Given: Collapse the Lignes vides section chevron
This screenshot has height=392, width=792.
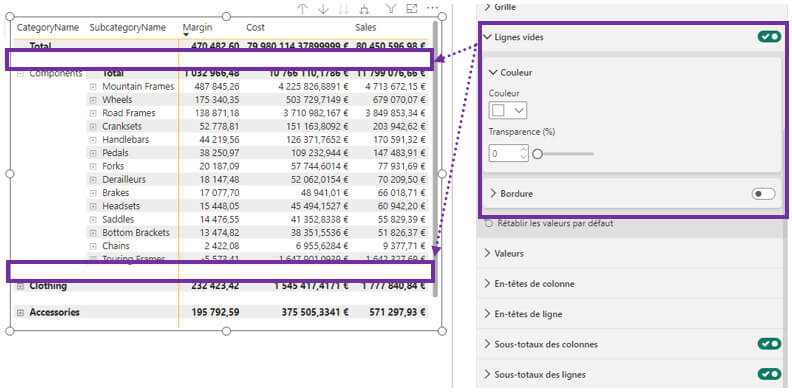Looking at the screenshot, I should click(487, 37).
